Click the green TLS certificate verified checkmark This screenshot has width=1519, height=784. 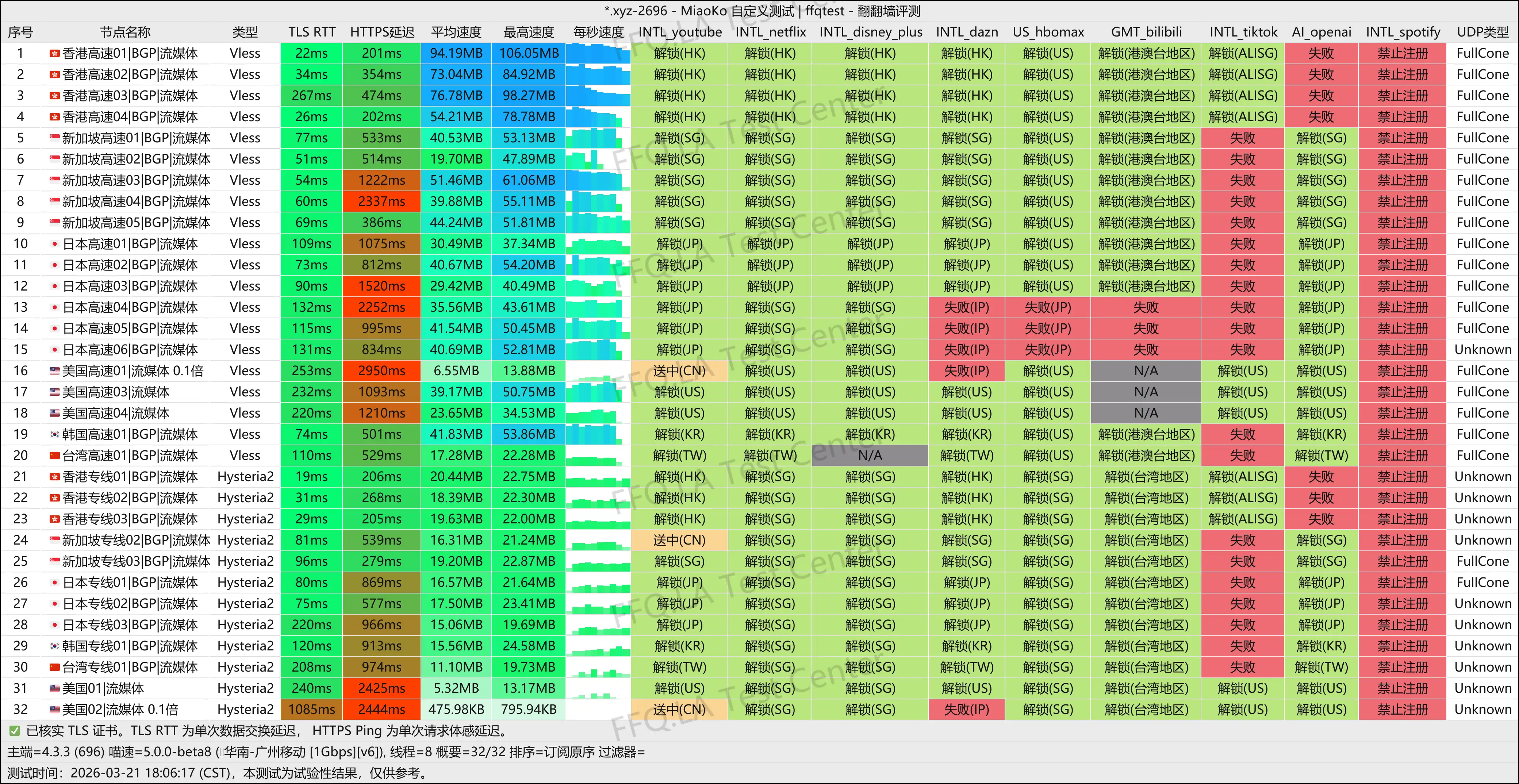pos(15,731)
